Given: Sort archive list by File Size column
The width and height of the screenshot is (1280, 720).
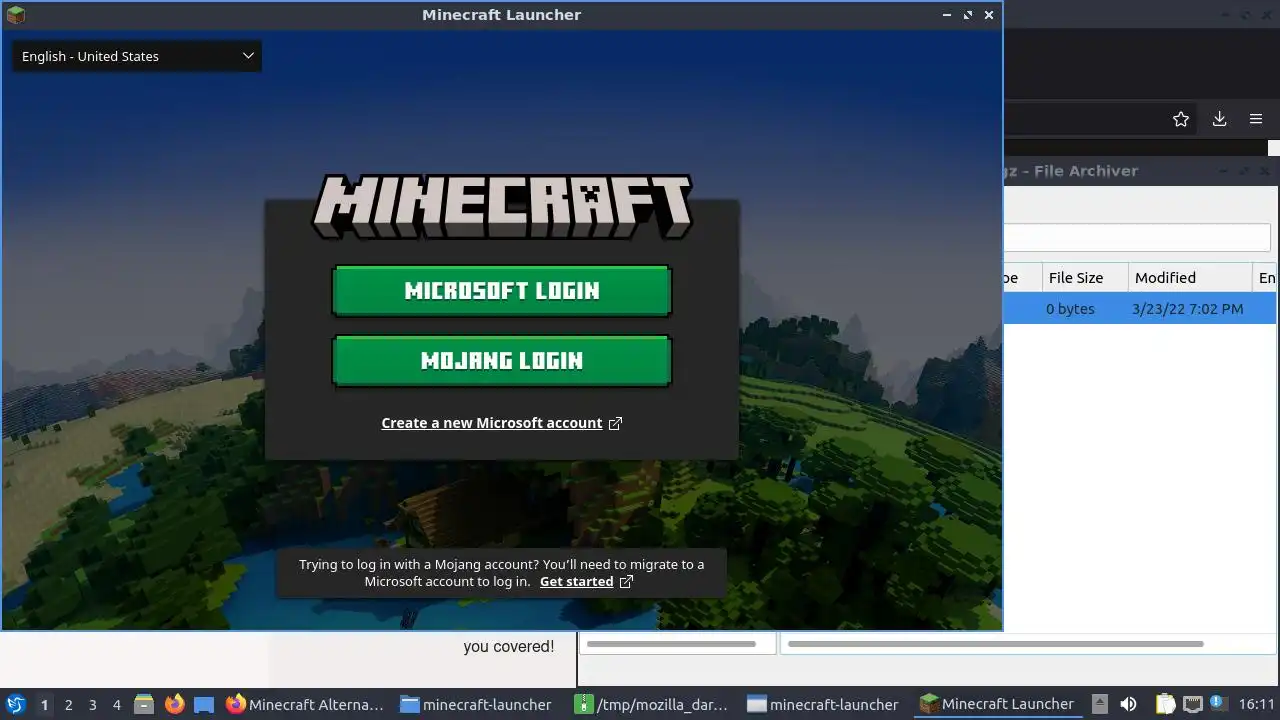Looking at the screenshot, I should click(1083, 278).
